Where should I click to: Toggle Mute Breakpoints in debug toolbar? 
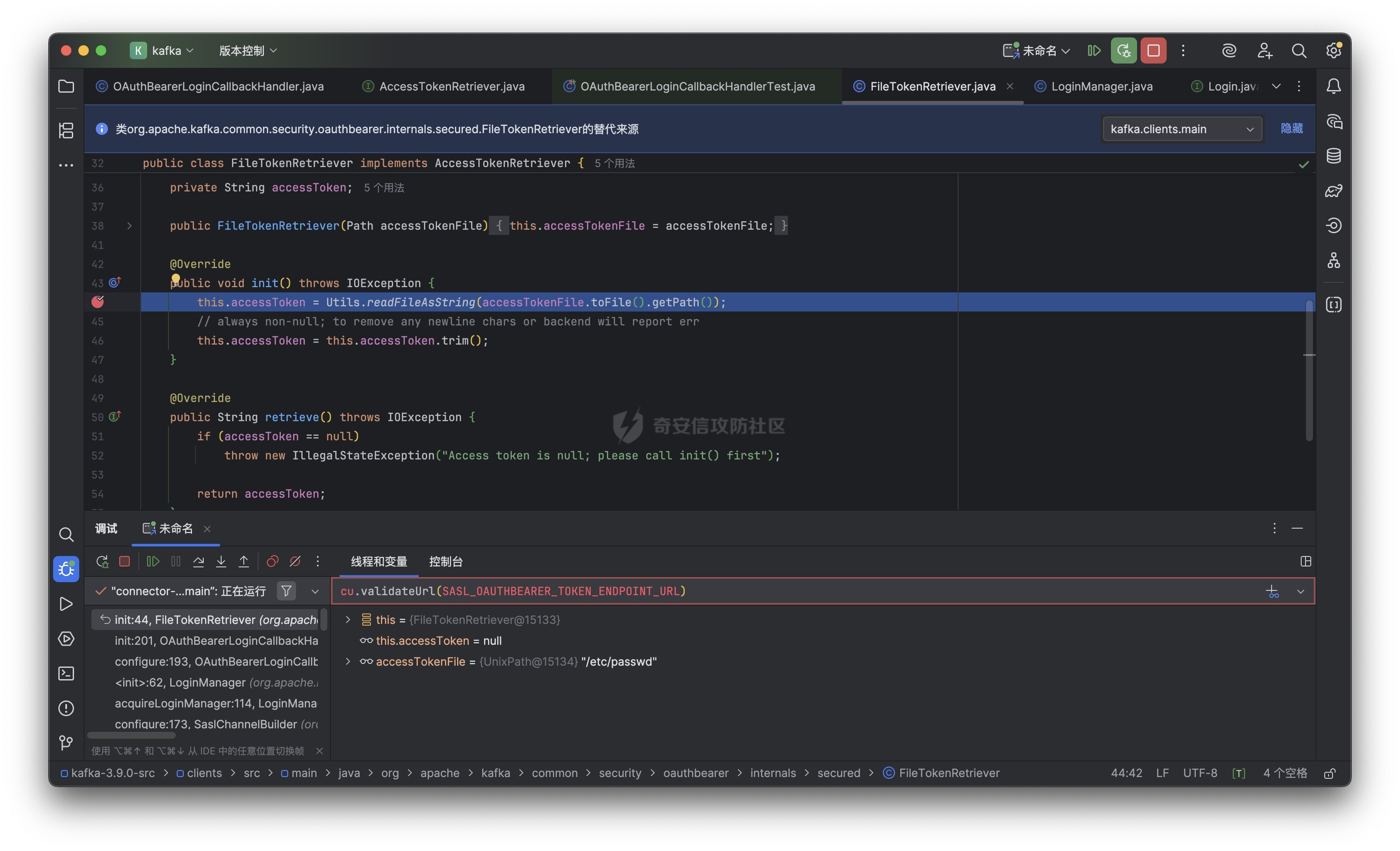[x=295, y=562]
